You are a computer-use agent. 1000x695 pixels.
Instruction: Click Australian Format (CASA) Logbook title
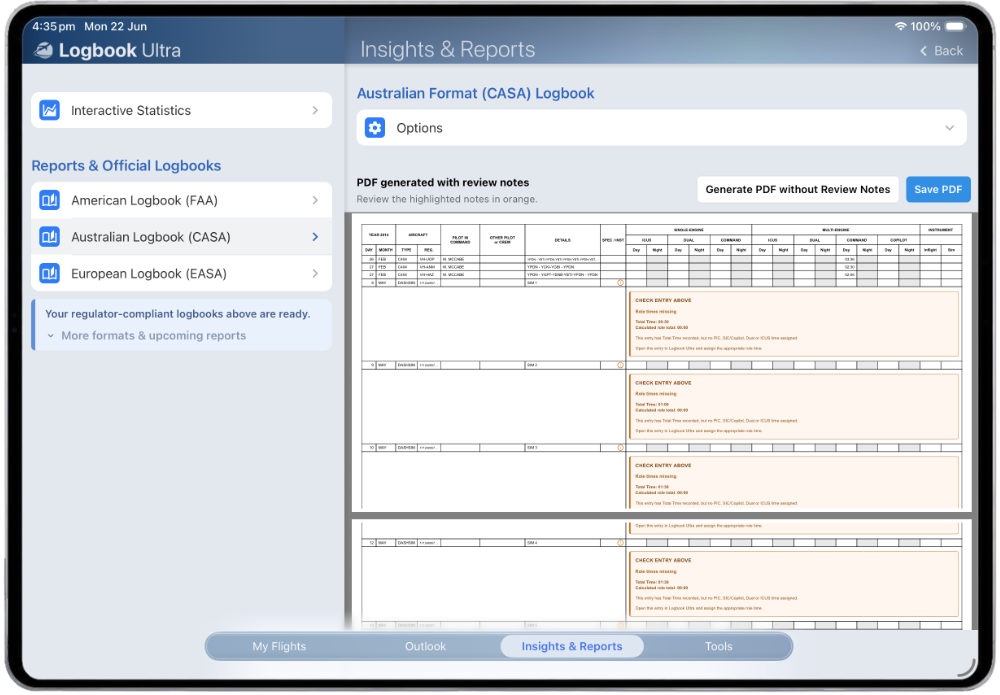pyautogui.click(x=475, y=94)
